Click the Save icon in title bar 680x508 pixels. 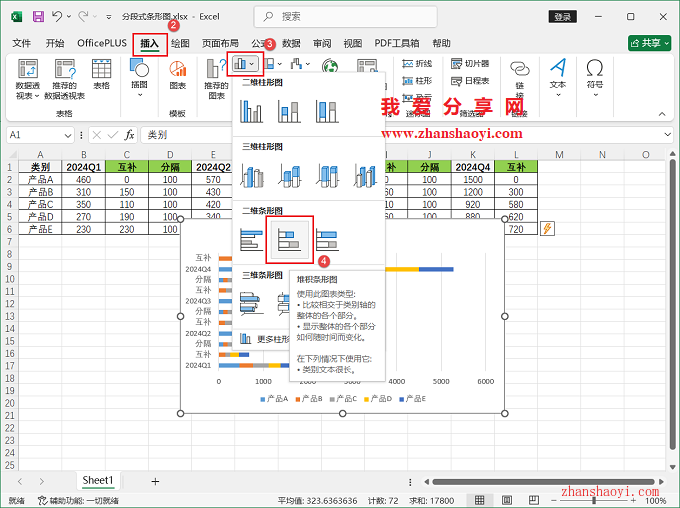coord(38,17)
